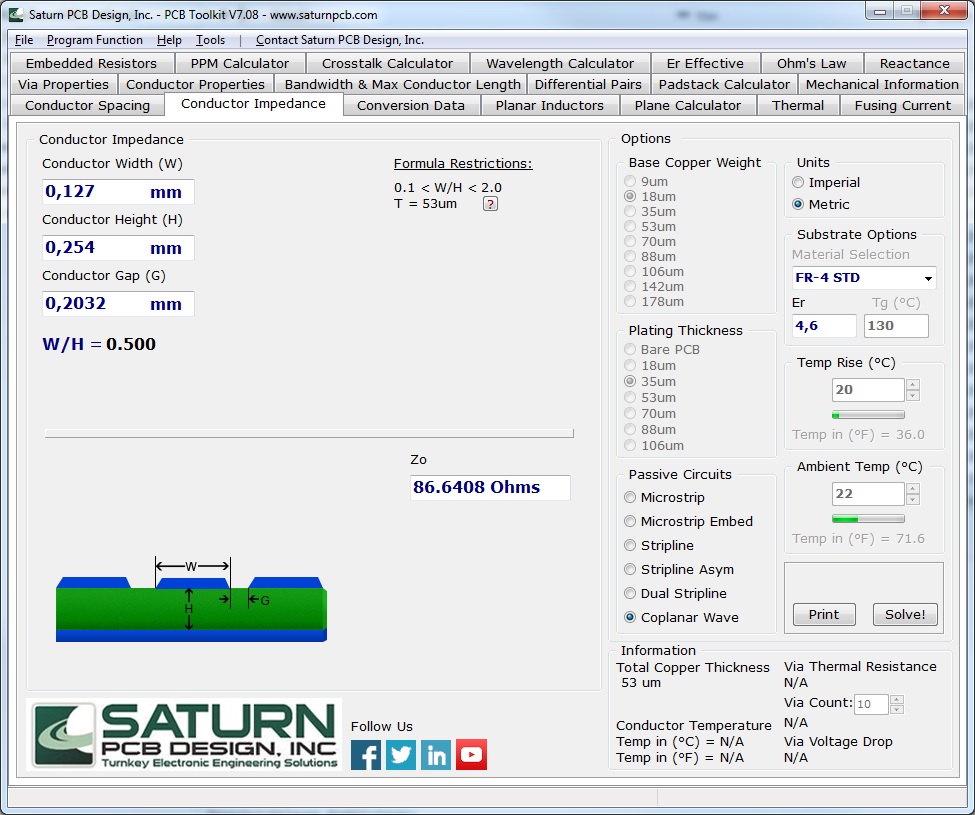Switch to the Padstack Calculator tab

click(x=724, y=85)
